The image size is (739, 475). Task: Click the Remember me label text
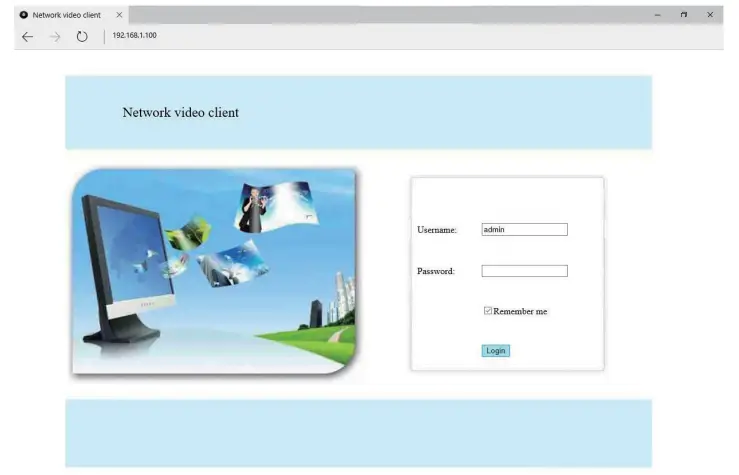tap(520, 311)
